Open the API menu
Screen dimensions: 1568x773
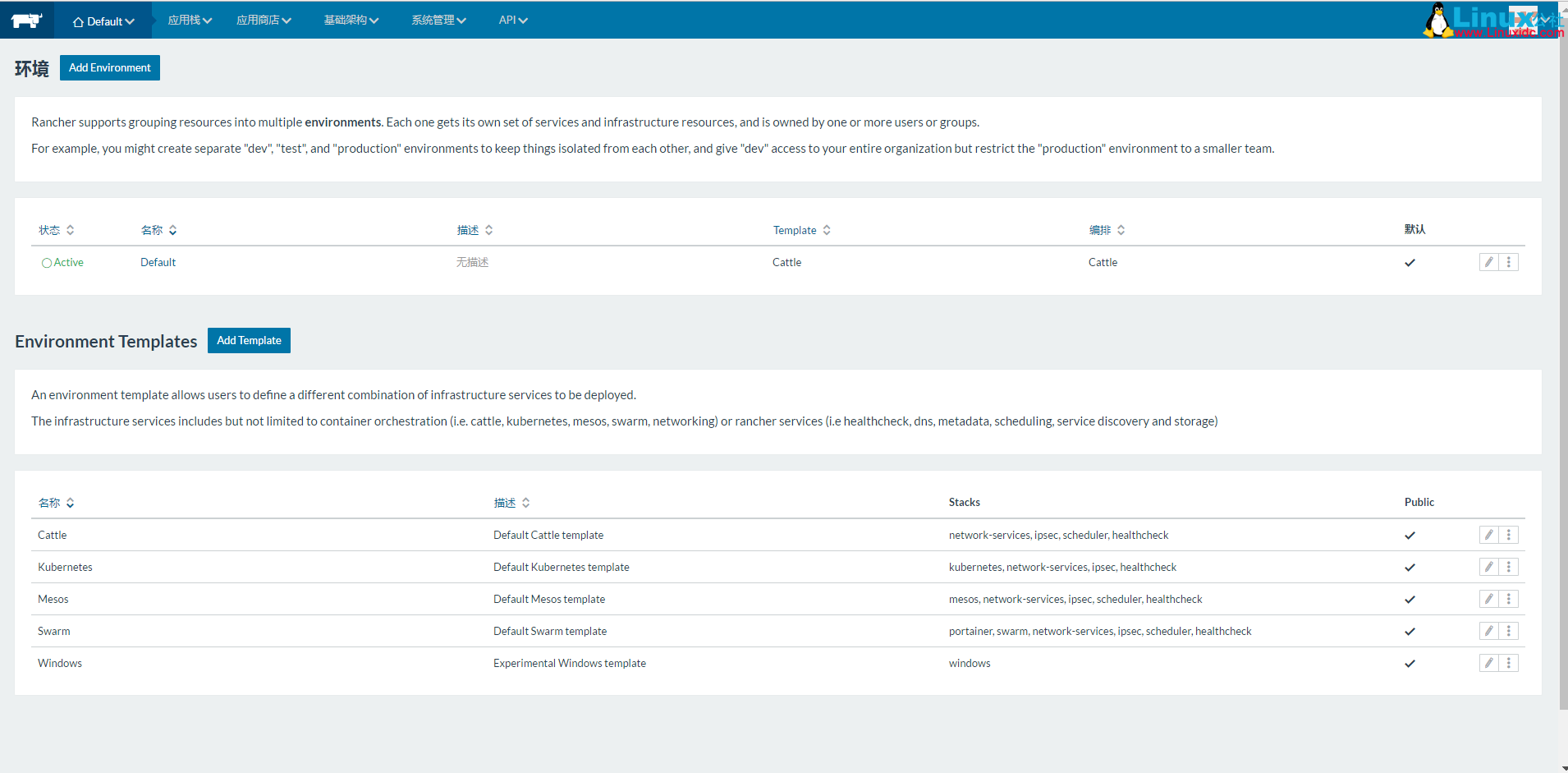[513, 21]
